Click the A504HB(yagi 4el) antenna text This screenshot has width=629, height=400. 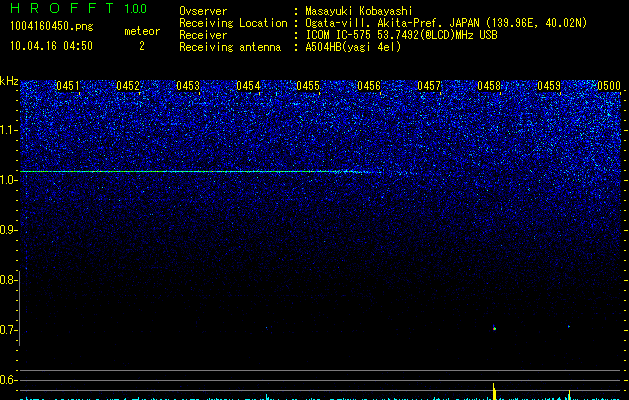[x=353, y=47]
